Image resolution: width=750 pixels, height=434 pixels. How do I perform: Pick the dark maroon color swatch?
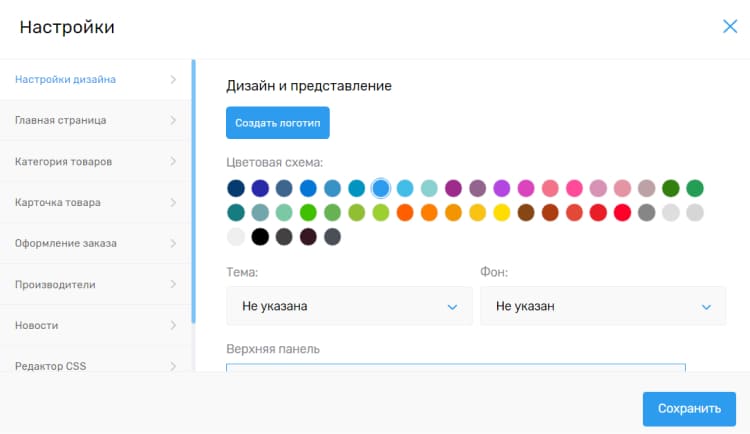[x=308, y=237]
